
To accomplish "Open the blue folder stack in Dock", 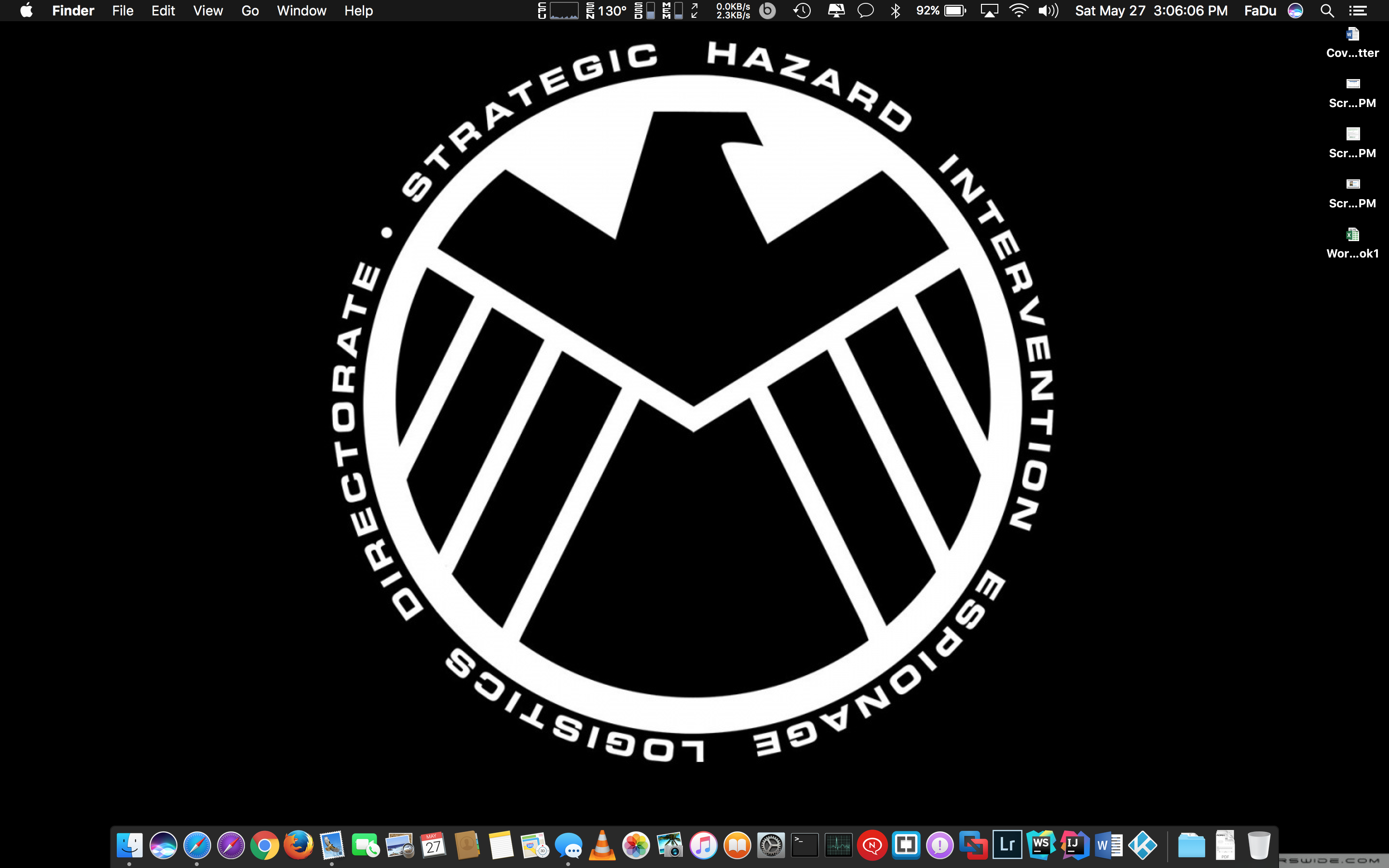I will pyautogui.click(x=1191, y=845).
